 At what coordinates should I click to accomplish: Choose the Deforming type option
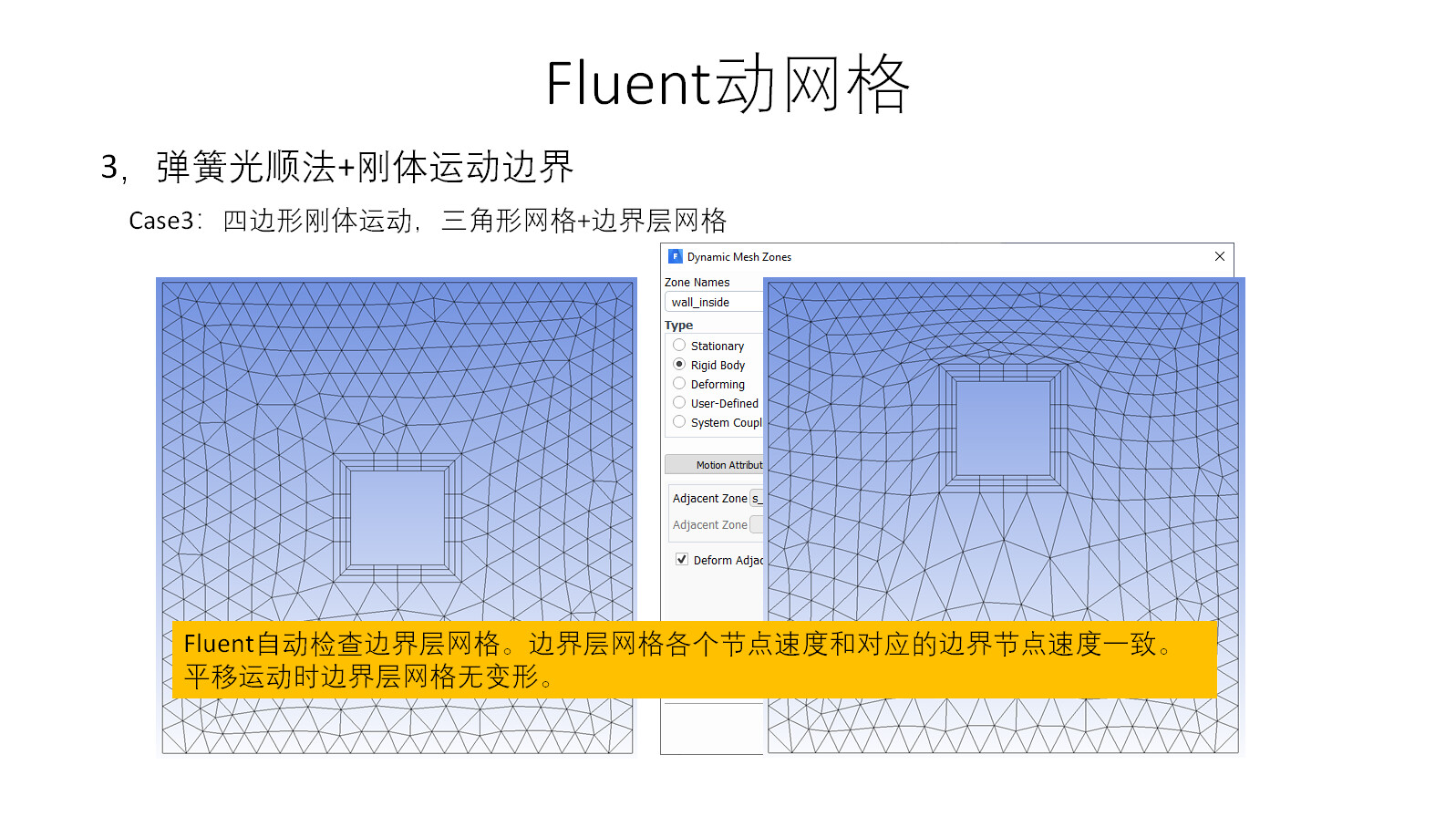(679, 384)
